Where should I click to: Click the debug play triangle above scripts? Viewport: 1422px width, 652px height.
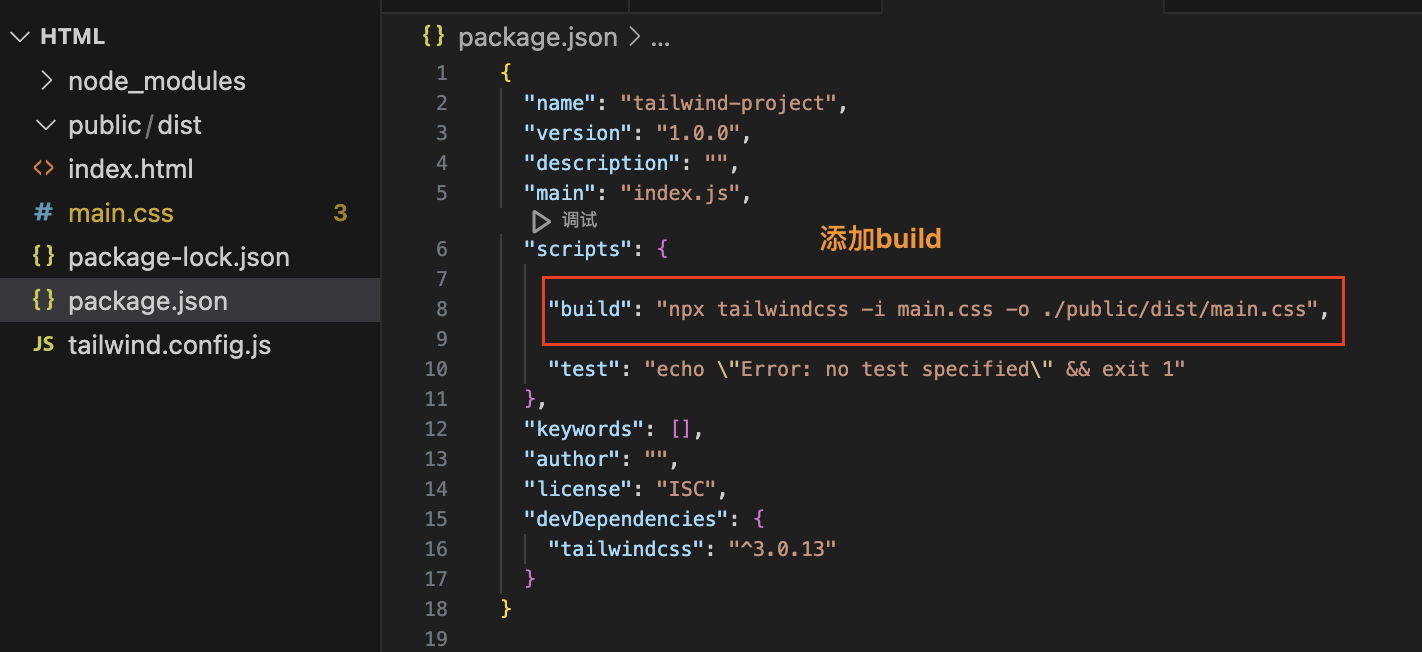541,220
